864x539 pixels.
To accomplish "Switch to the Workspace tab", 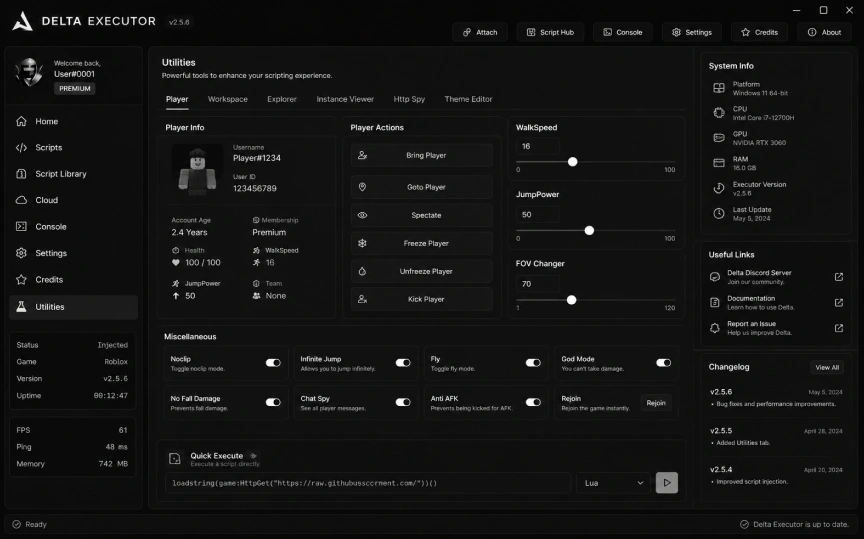I will pos(228,99).
